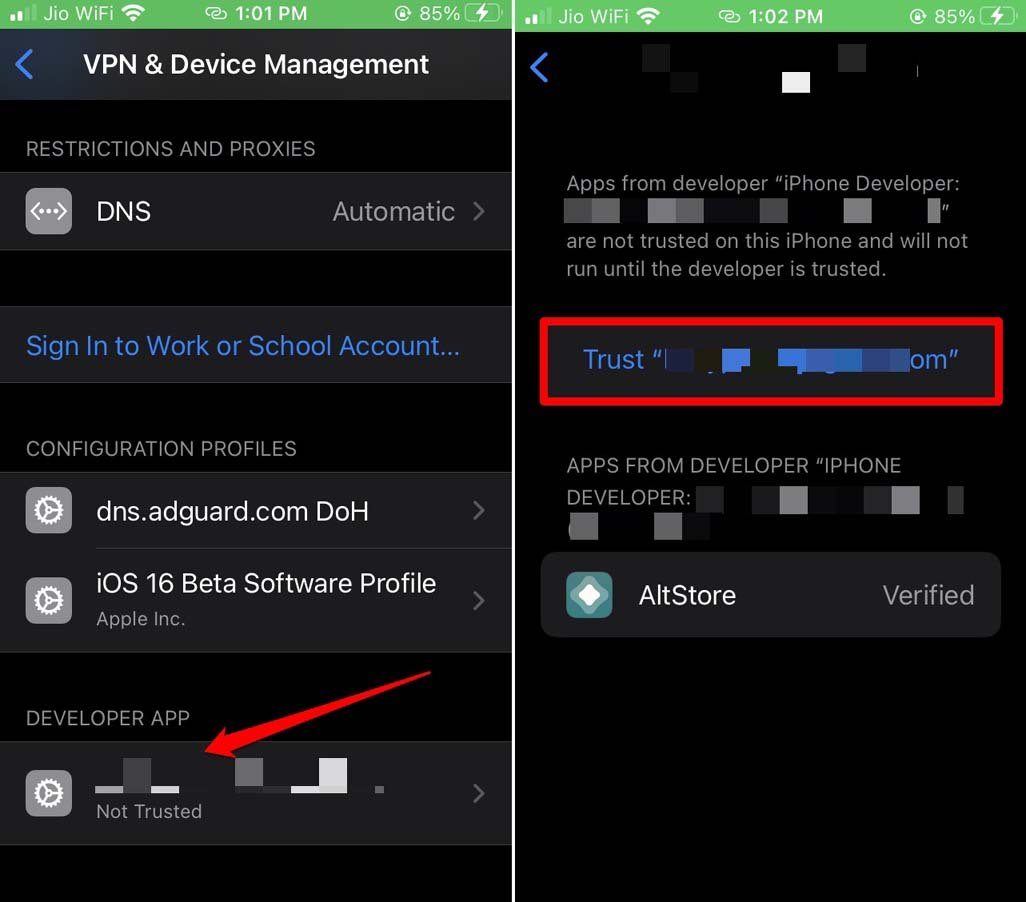This screenshot has width=1026, height=902.
Task: Tap 1:02 PM clock in status bar
Action: [785, 16]
